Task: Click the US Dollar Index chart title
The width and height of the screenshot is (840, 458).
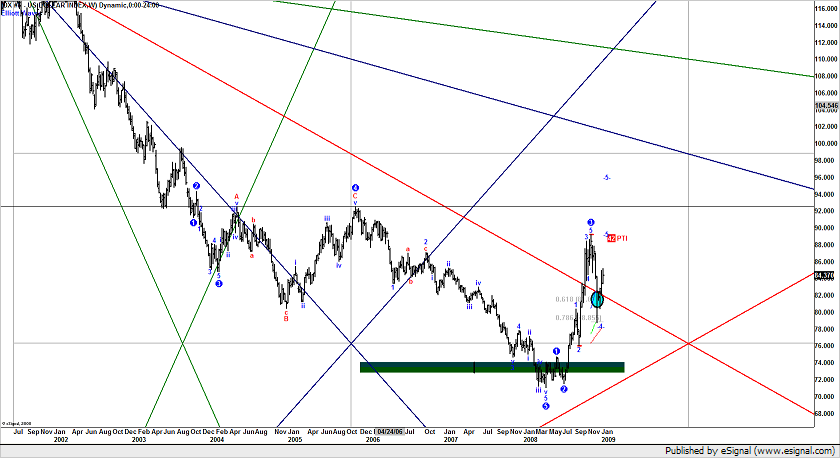Action: tap(60, 5)
